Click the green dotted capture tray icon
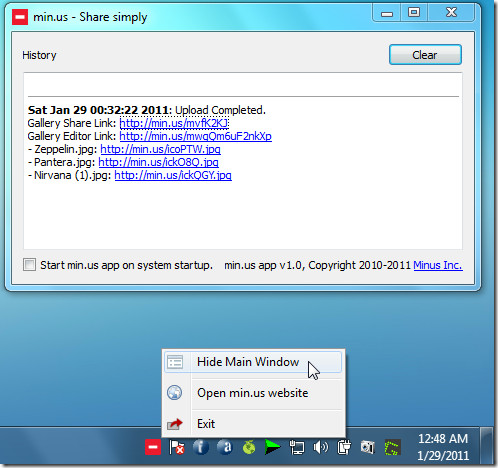Viewport: 498px width, 468px height. click(392, 447)
